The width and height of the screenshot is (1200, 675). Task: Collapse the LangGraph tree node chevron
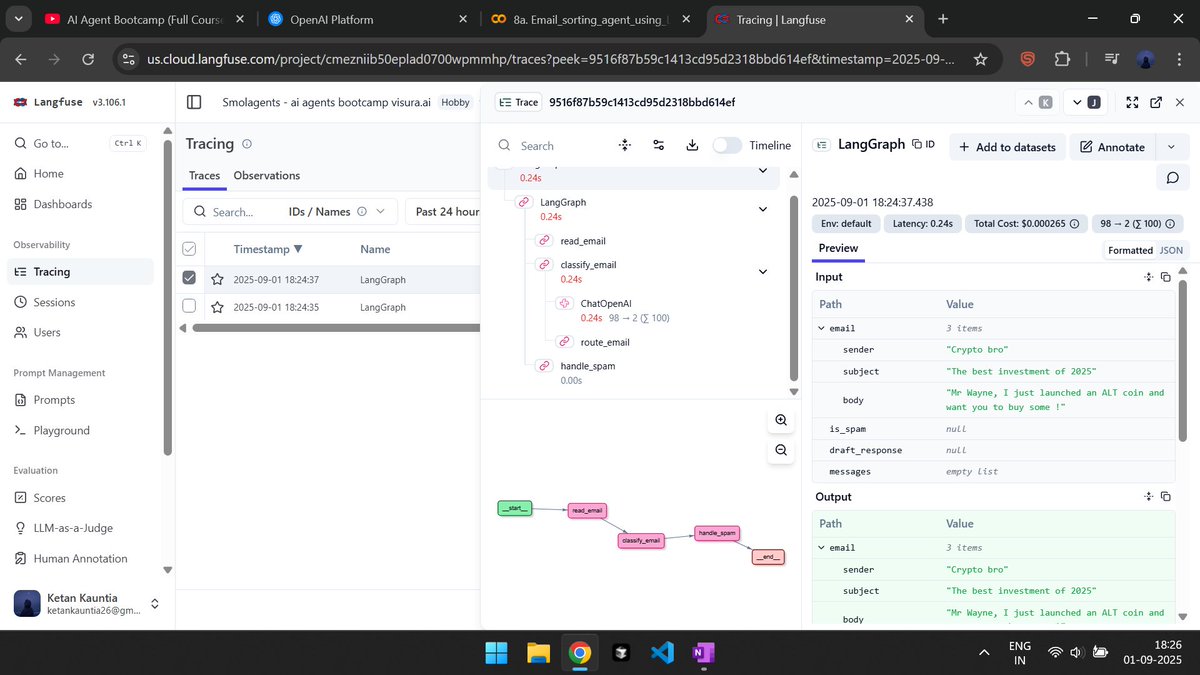click(x=763, y=209)
